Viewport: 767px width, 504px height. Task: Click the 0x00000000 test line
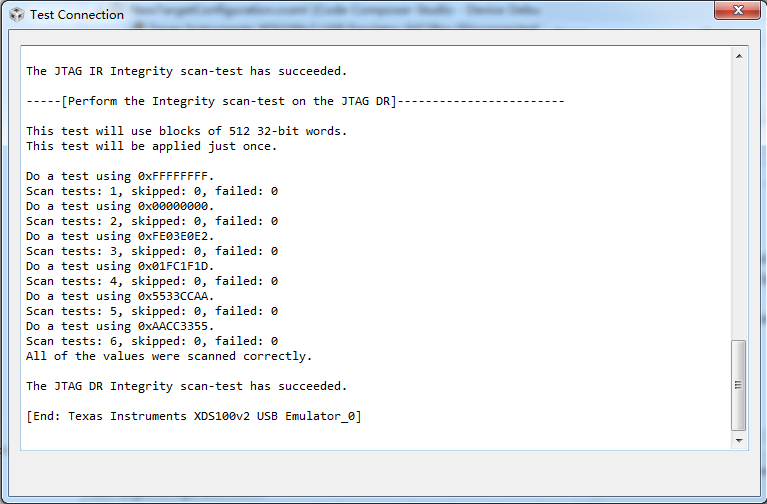[x=120, y=206]
